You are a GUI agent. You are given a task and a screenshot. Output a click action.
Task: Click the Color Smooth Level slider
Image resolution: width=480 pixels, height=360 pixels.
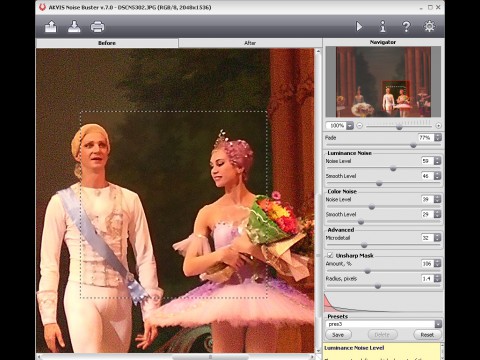pyautogui.click(x=361, y=222)
